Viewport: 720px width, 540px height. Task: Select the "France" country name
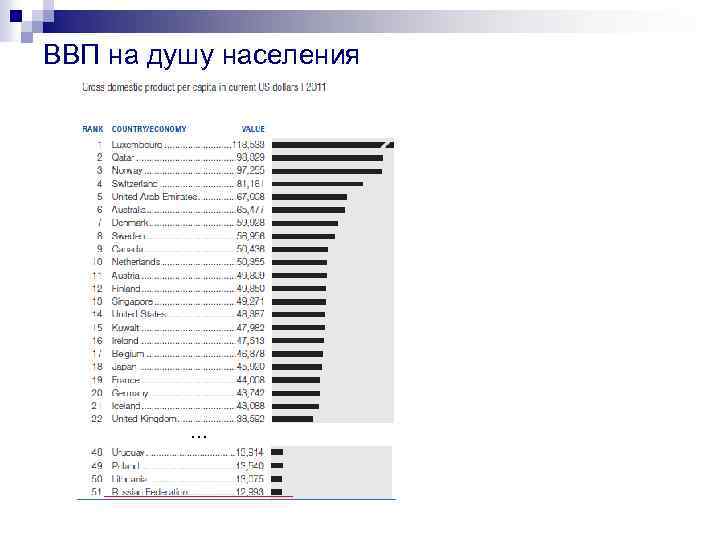126,380
